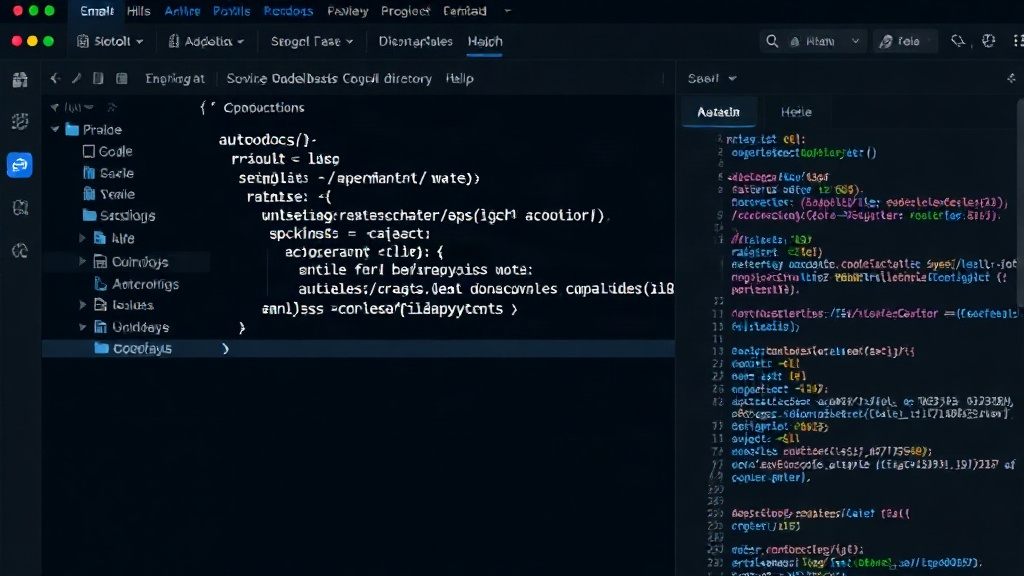1024x576 pixels.
Task: Click the autoodocs line in the editor
Action: coord(267,139)
